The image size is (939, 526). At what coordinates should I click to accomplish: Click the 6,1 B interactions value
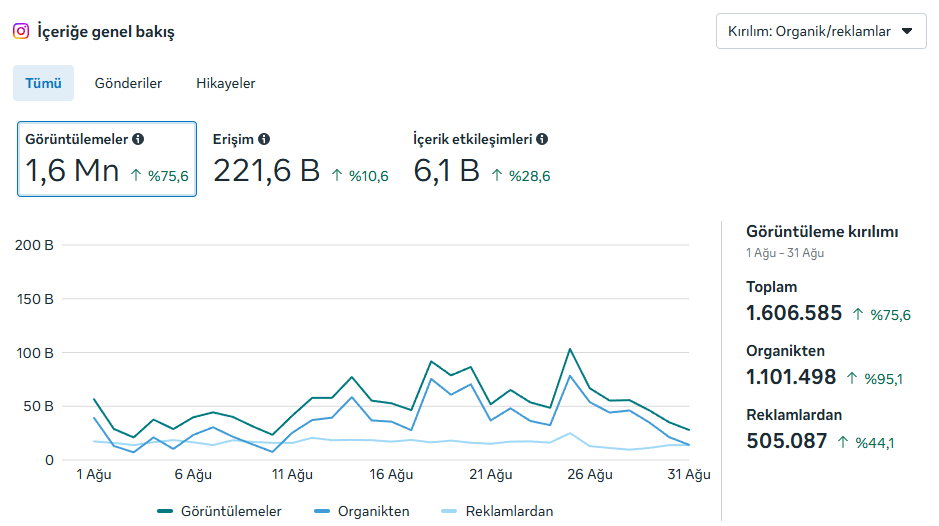pyautogui.click(x=447, y=171)
